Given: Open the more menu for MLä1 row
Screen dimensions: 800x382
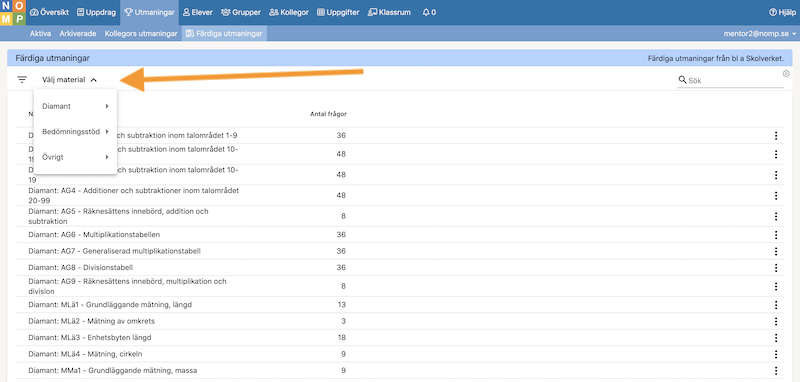Looking at the screenshot, I should [x=776, y=305].
